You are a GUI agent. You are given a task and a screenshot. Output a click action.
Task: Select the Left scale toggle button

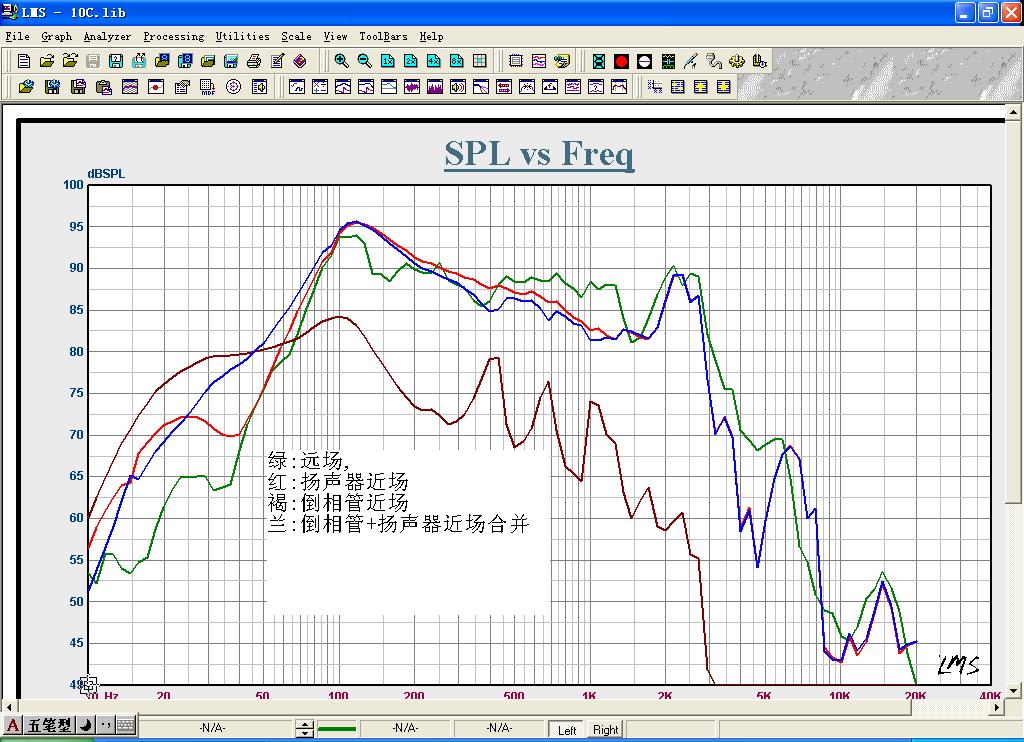click(567, 730)
